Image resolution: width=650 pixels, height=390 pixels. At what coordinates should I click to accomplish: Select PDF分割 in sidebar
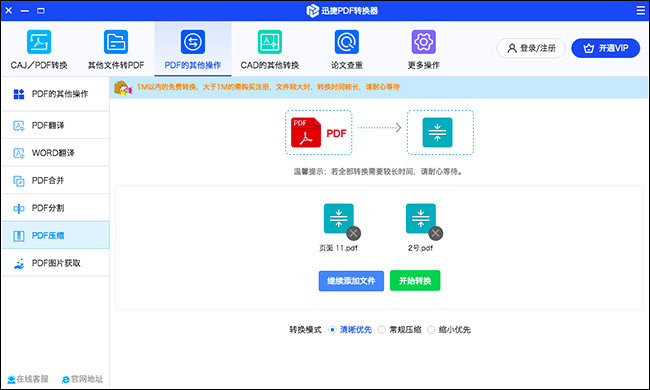[56, 208]
